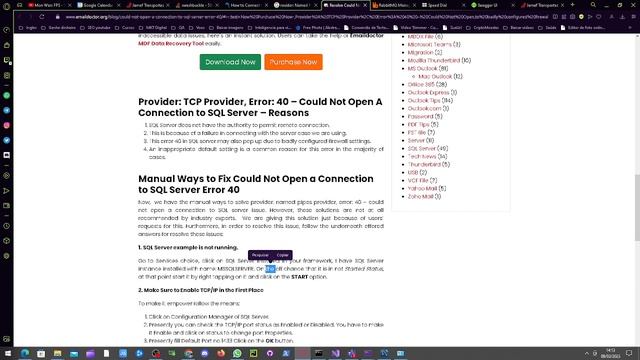Image resolution: width=640 pixels, height=360 pixels.
Task: Open the Mac Outlook subcategory link
Action: (x=435, y=76)
